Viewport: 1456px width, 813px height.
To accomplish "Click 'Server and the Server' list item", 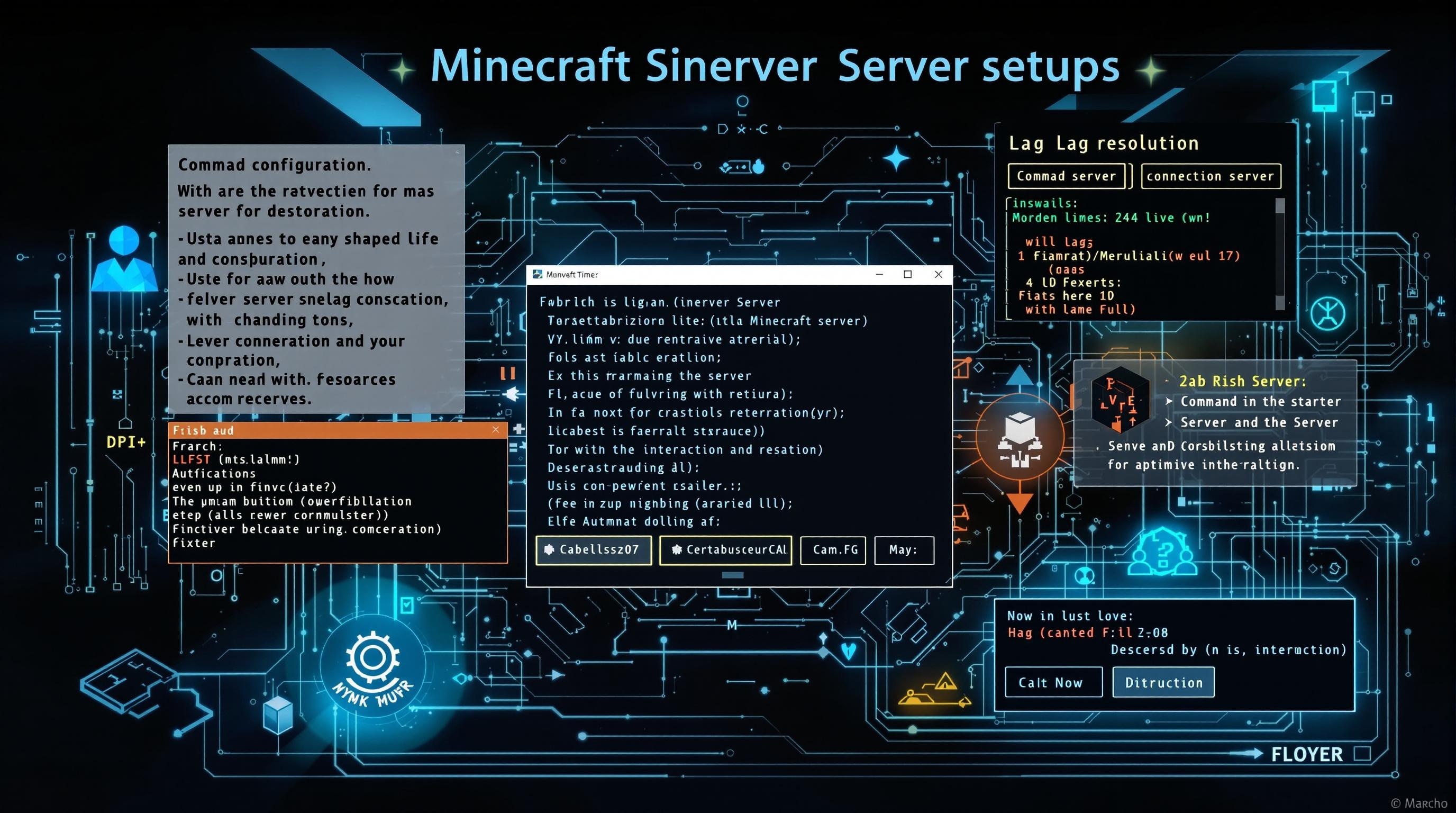I will [x=1259, y=422].
